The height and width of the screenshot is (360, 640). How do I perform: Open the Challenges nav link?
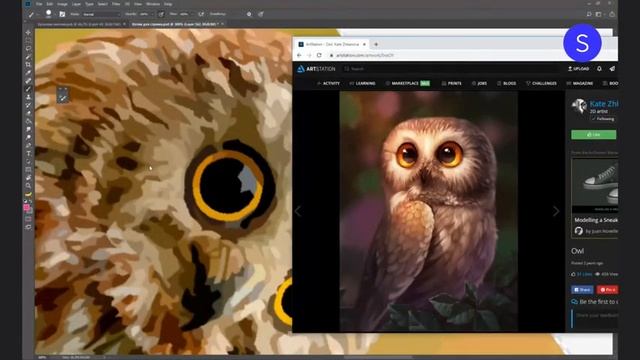[541, 83]
